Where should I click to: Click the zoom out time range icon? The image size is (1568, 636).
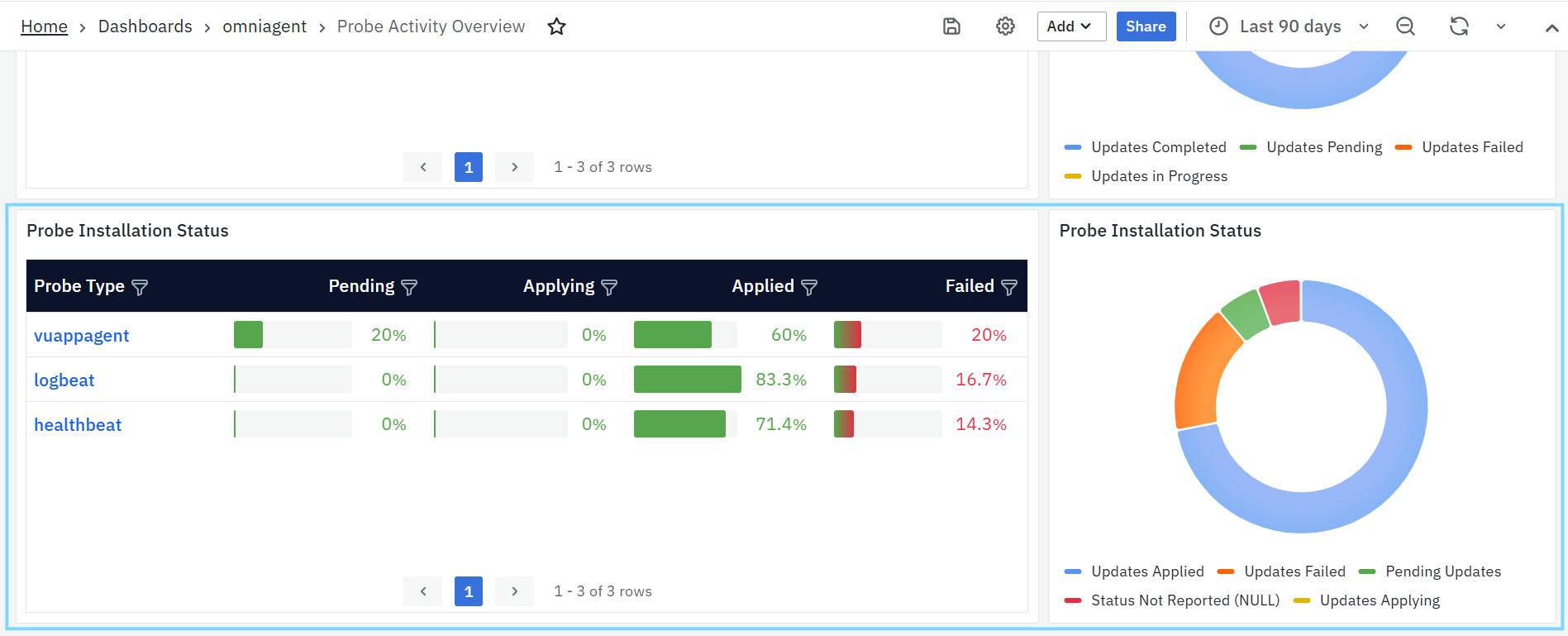coord(1405,26)
